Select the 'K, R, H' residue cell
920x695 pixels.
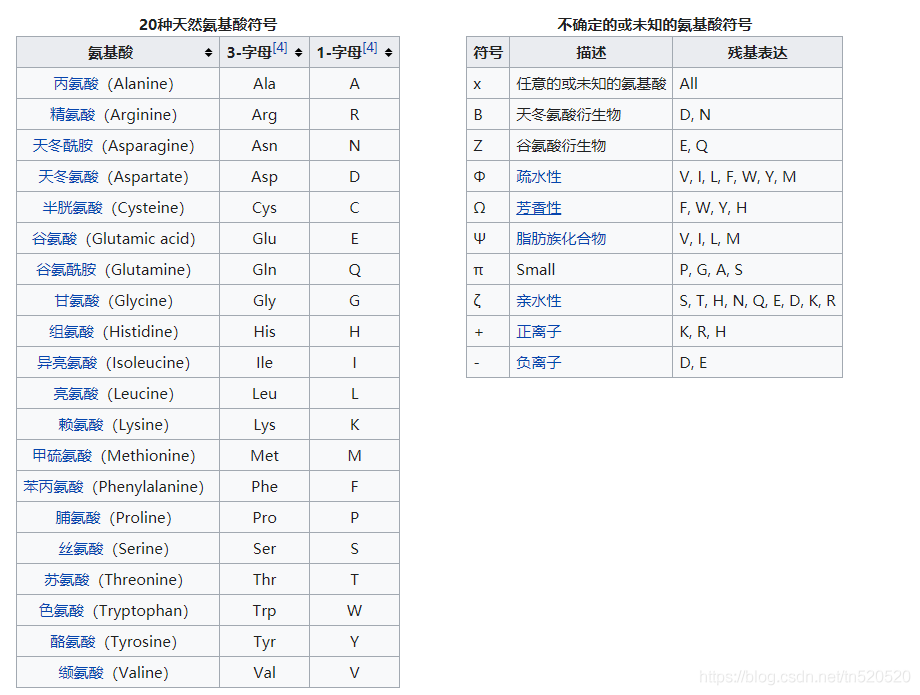click(x=757, y=332)
